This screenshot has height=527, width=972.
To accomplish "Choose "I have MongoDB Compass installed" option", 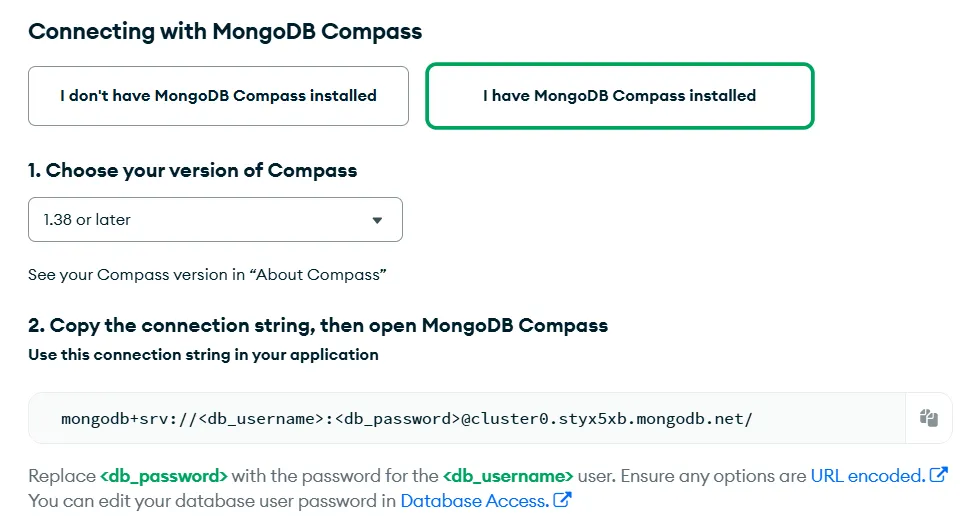I will click(x=620, y=96).
